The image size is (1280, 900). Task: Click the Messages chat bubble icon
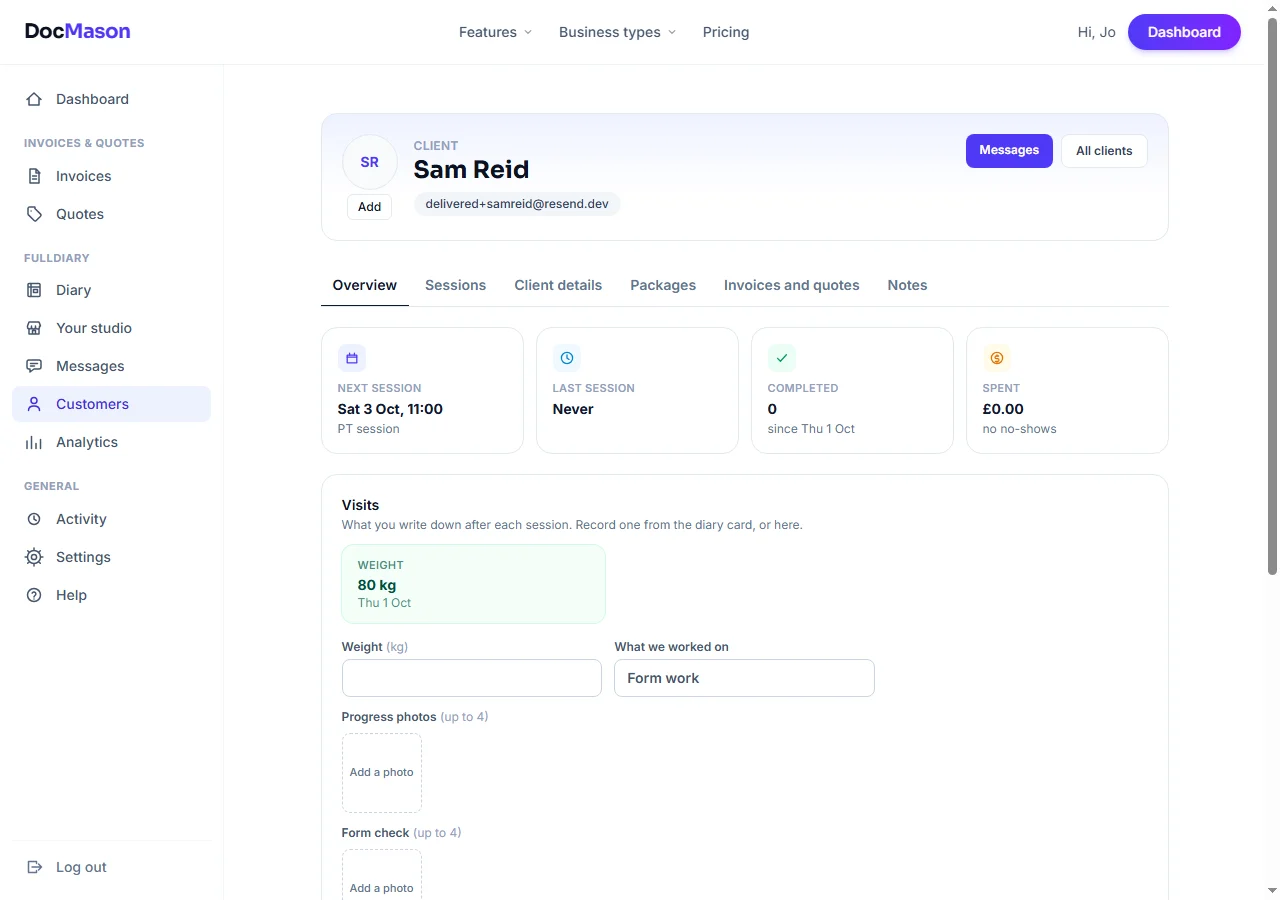[x=34, y=366]
